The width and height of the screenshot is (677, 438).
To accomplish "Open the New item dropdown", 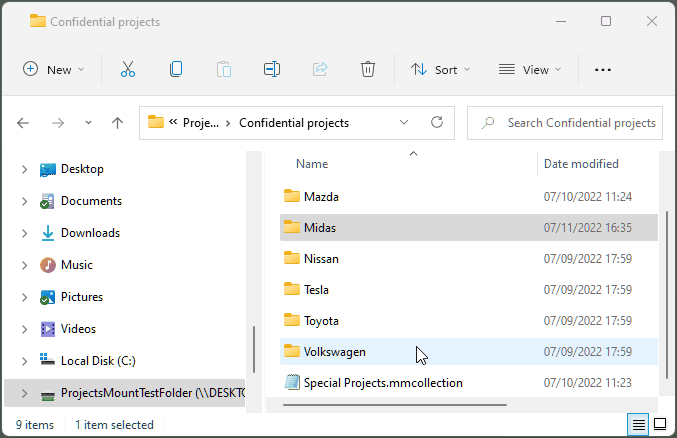I will [x=53, y=70].
